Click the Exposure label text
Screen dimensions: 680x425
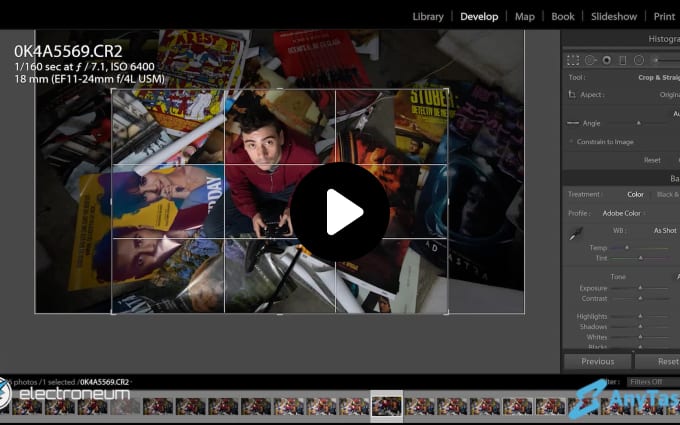click(593, 288)
